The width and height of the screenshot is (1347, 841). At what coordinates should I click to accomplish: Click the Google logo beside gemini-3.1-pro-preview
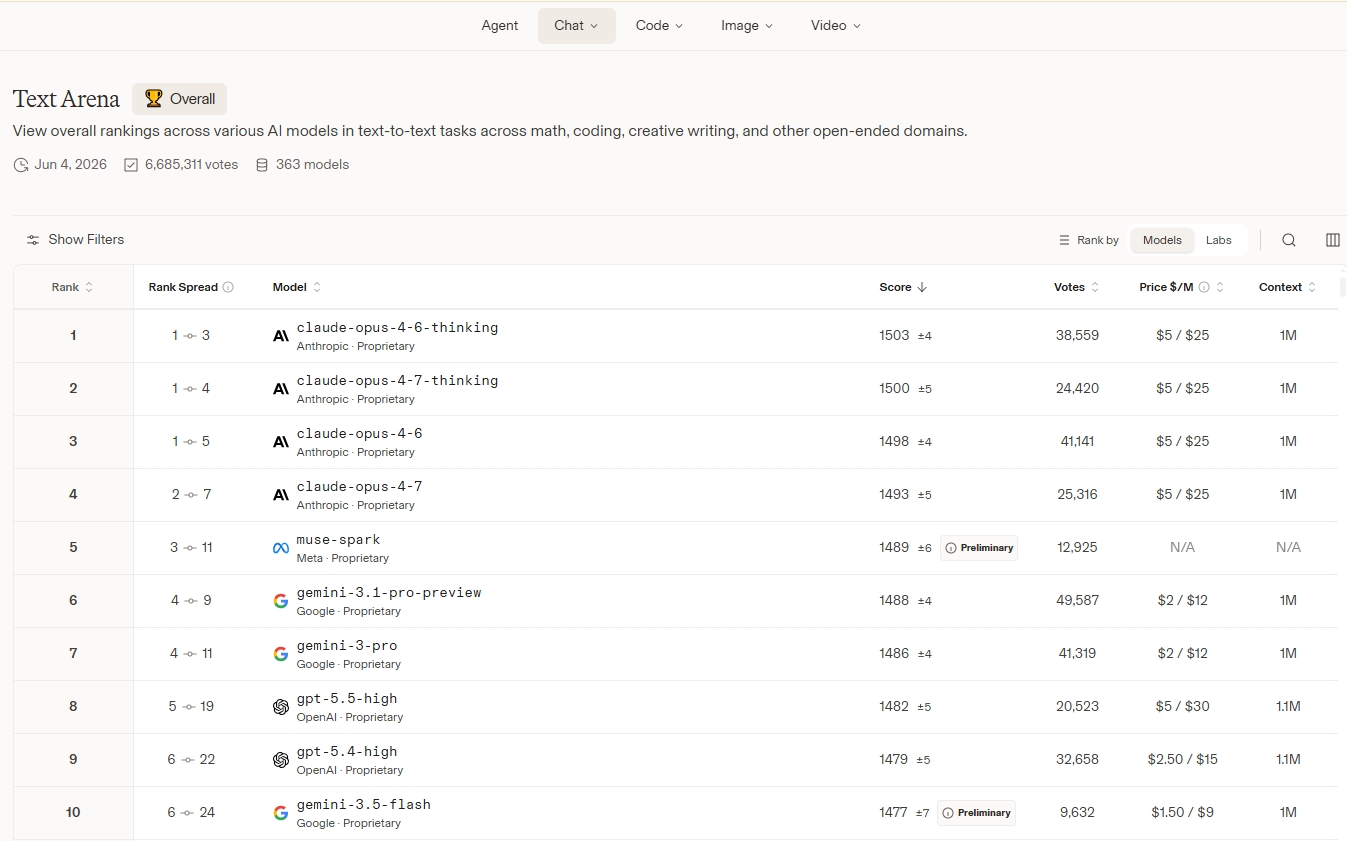[281, 601]
